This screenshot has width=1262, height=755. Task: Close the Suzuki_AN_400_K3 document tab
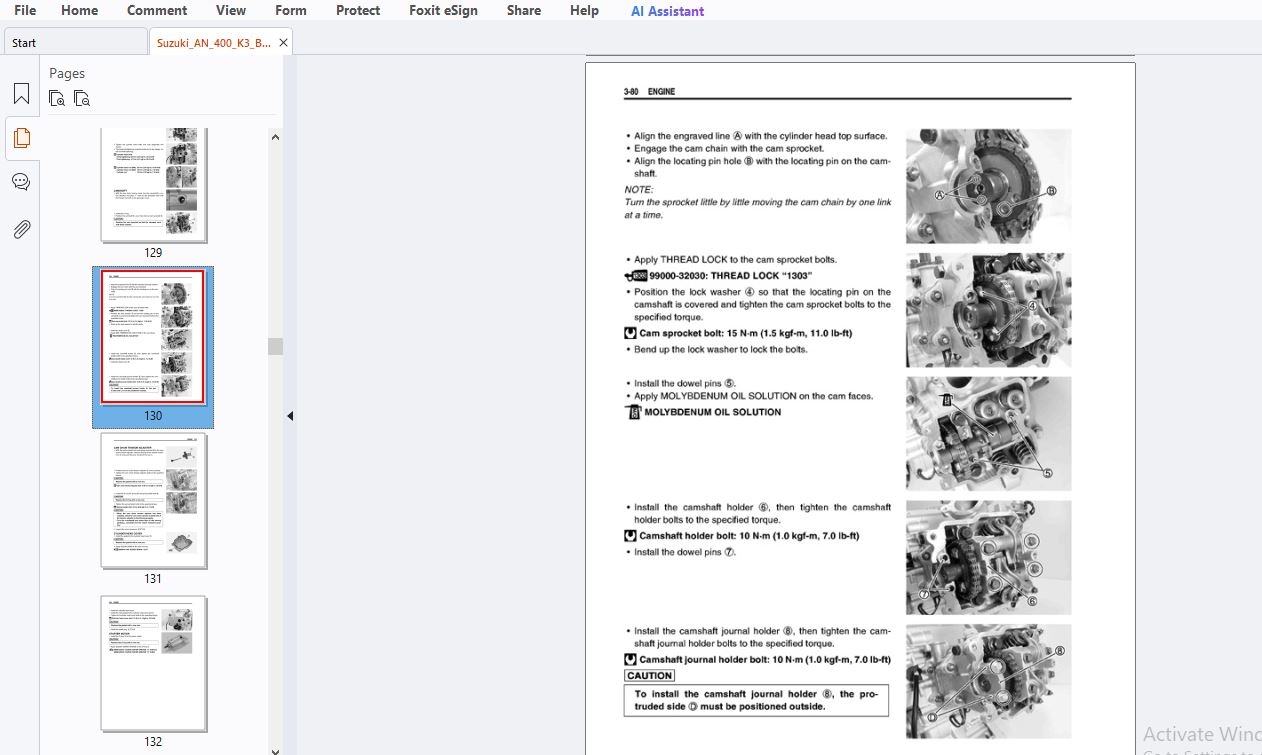[x=284, y=43]
